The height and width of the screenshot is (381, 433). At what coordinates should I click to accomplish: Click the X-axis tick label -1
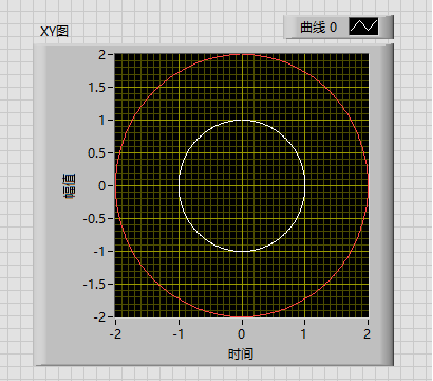pos(178,334)
